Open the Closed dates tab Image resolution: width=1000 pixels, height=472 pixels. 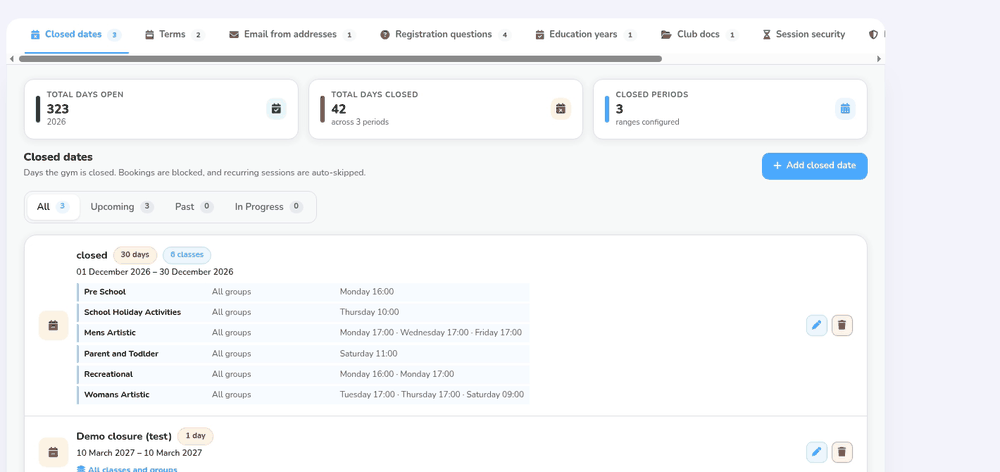click(x=76, y=34)
